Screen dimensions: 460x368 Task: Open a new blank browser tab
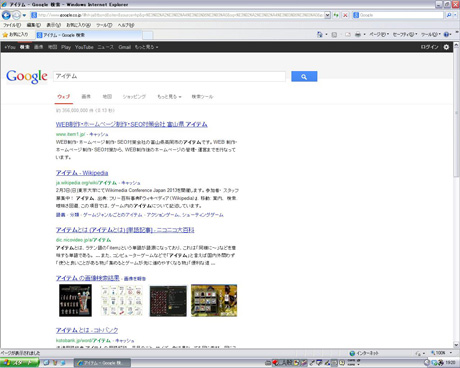(148, 35)
